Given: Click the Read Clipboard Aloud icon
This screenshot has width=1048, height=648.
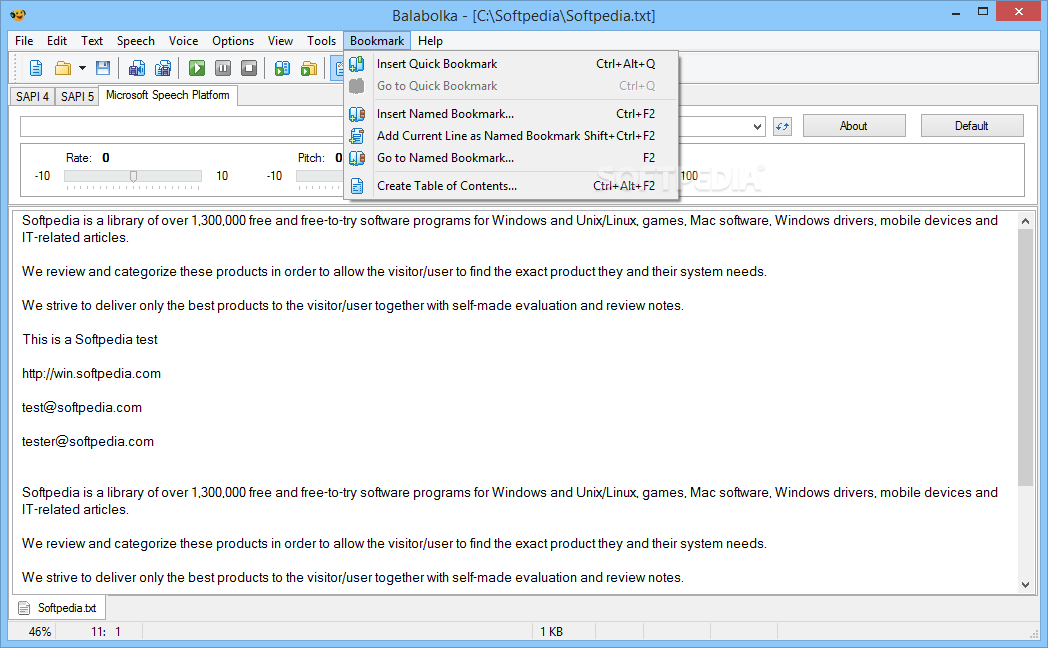Looking at the screenshot, I should click(282, 68).
